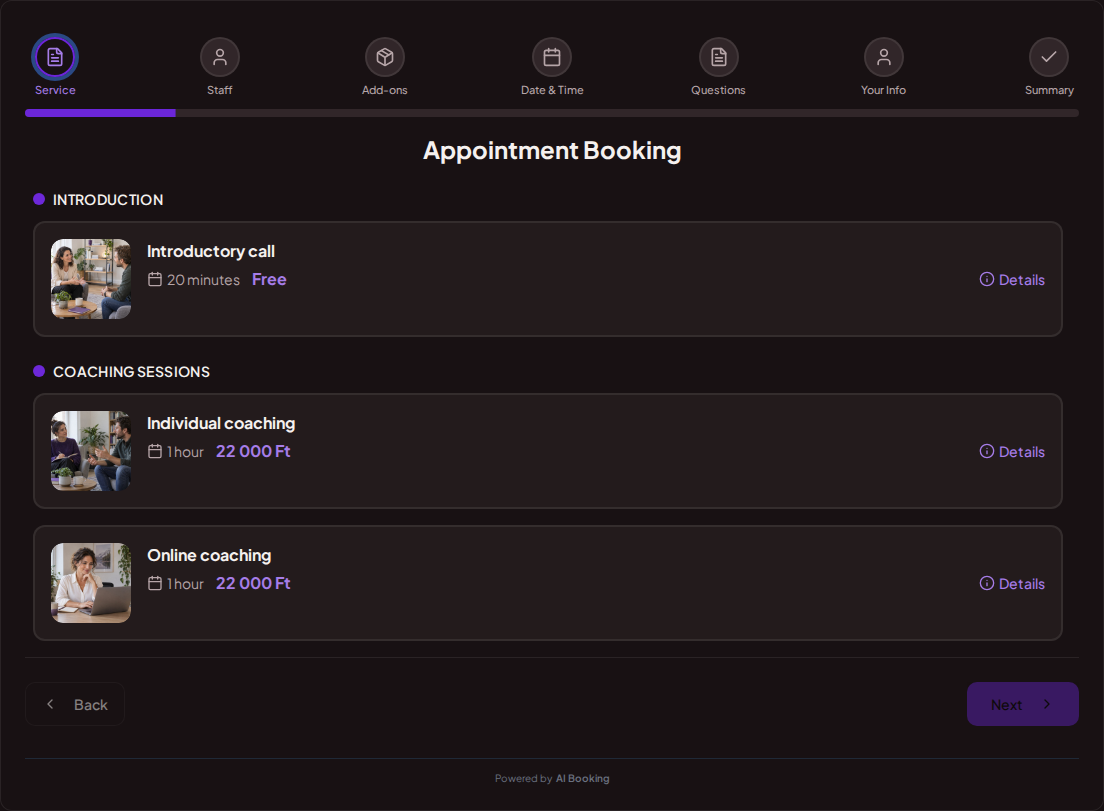Open the AI Booking link in footer
Viewport: 1104px width, 811px height.
pyautogui.click(x=582, y=779)
